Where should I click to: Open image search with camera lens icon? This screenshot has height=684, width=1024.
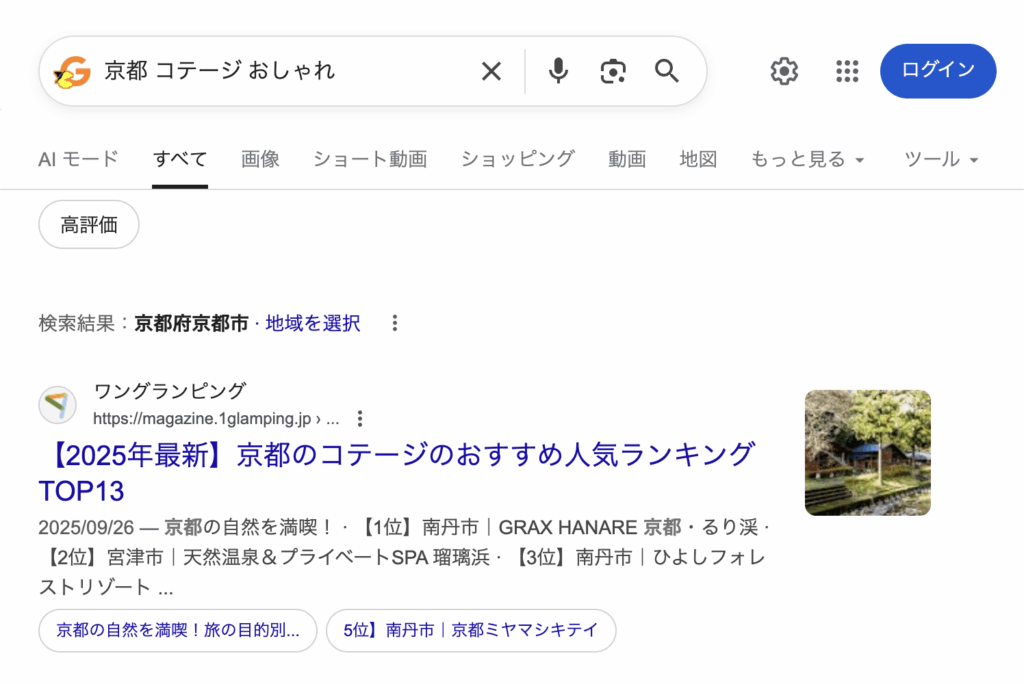pos(612,71)
